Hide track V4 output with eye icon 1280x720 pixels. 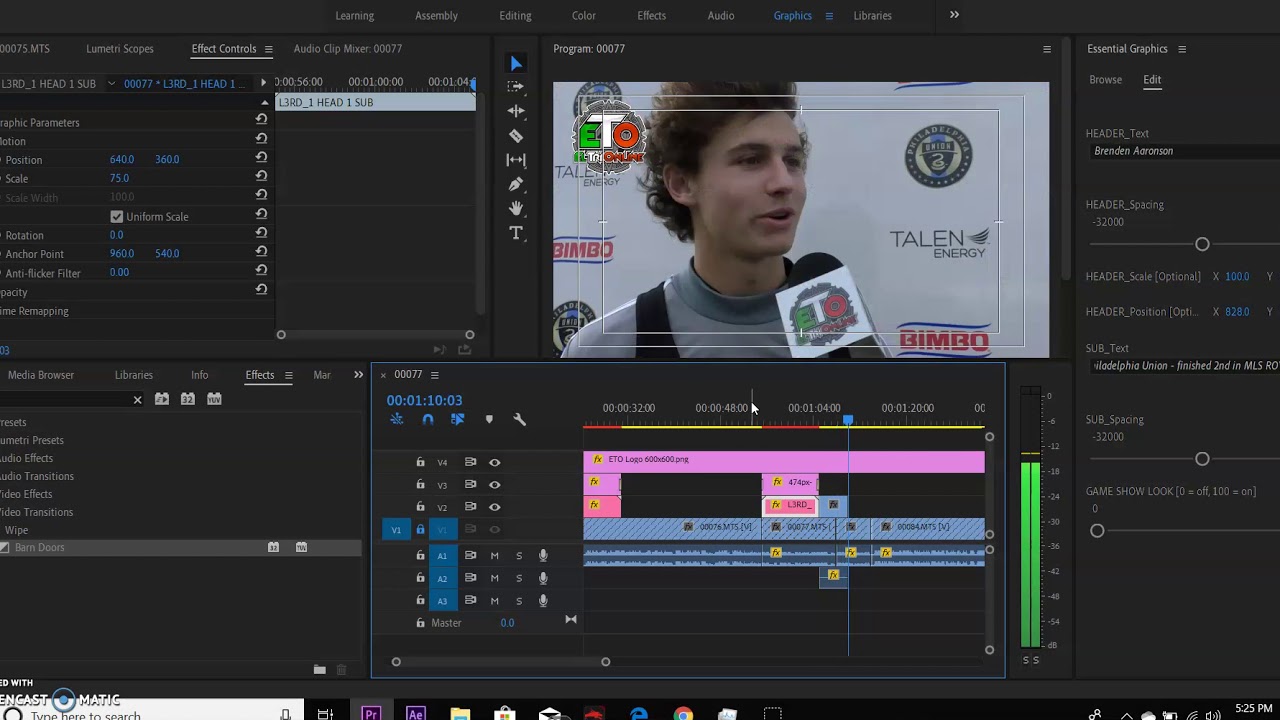click(494, 462)
